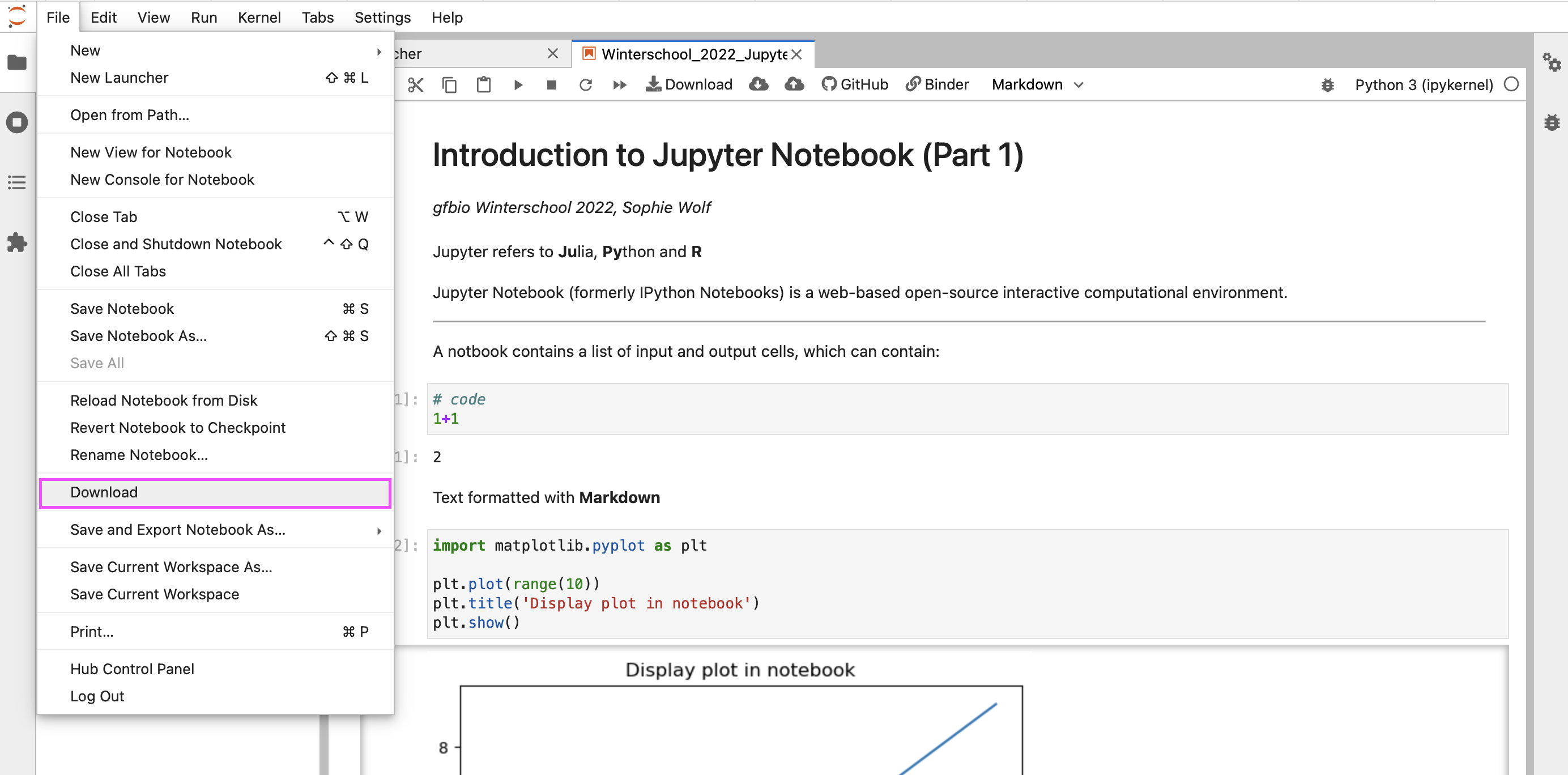1568x775 pixels.
Task: Click the Download toolbar button
Action: pyautogui.click(x=689, y=84)
